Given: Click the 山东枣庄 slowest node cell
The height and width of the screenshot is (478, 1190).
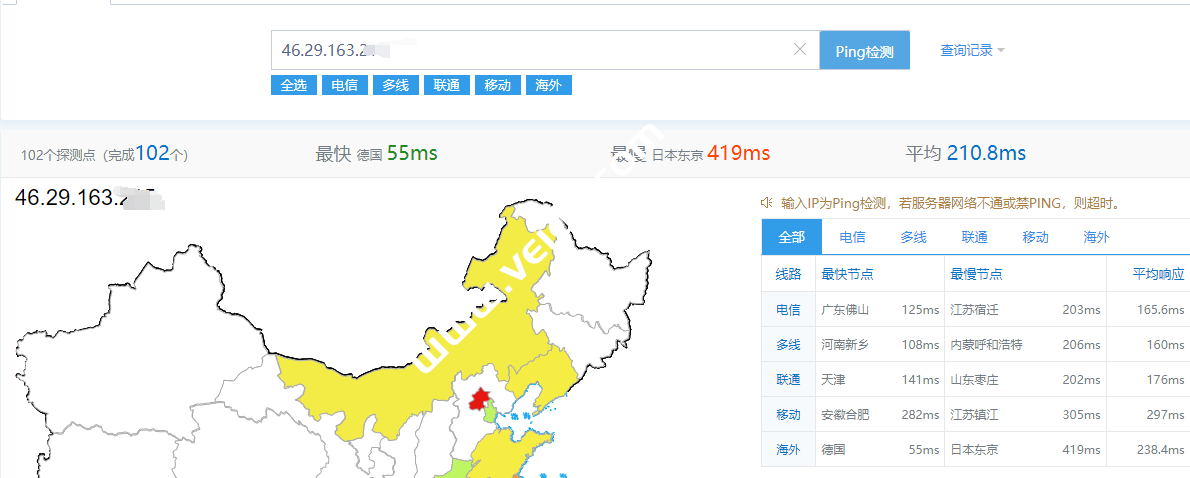Looking at the screenshot, I should point(974,379).
